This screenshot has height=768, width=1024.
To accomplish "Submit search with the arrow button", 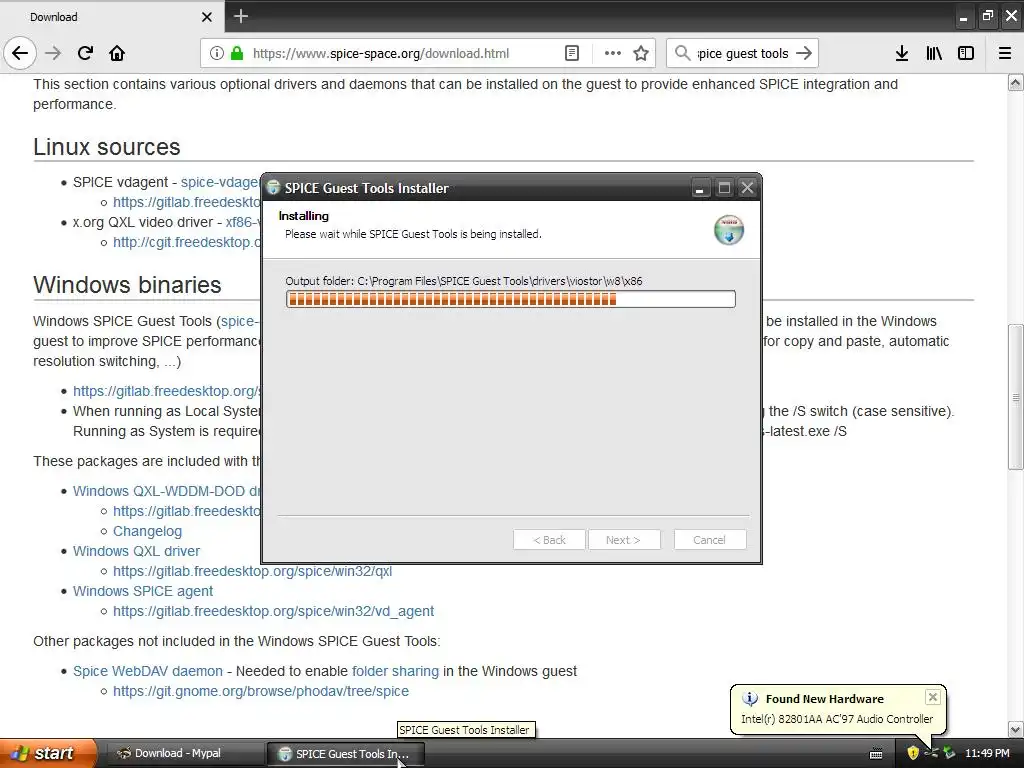I will 804,53.
